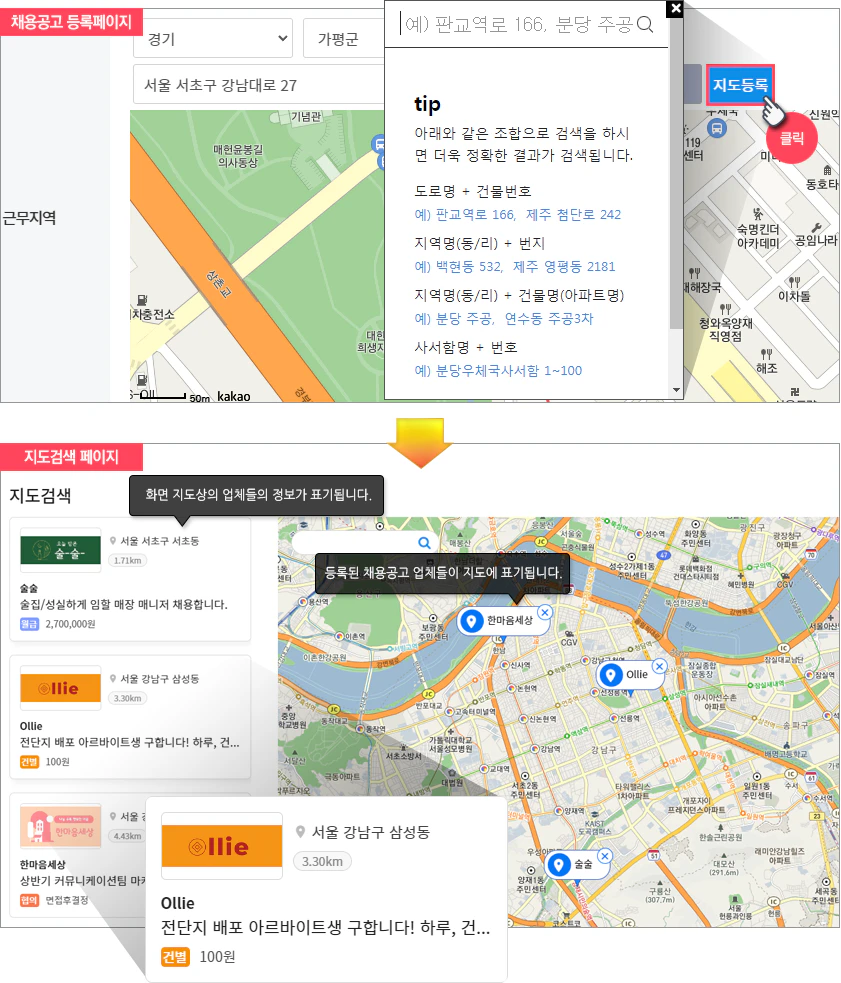Click the 한마음세상 map marker pin

point(470,621)
